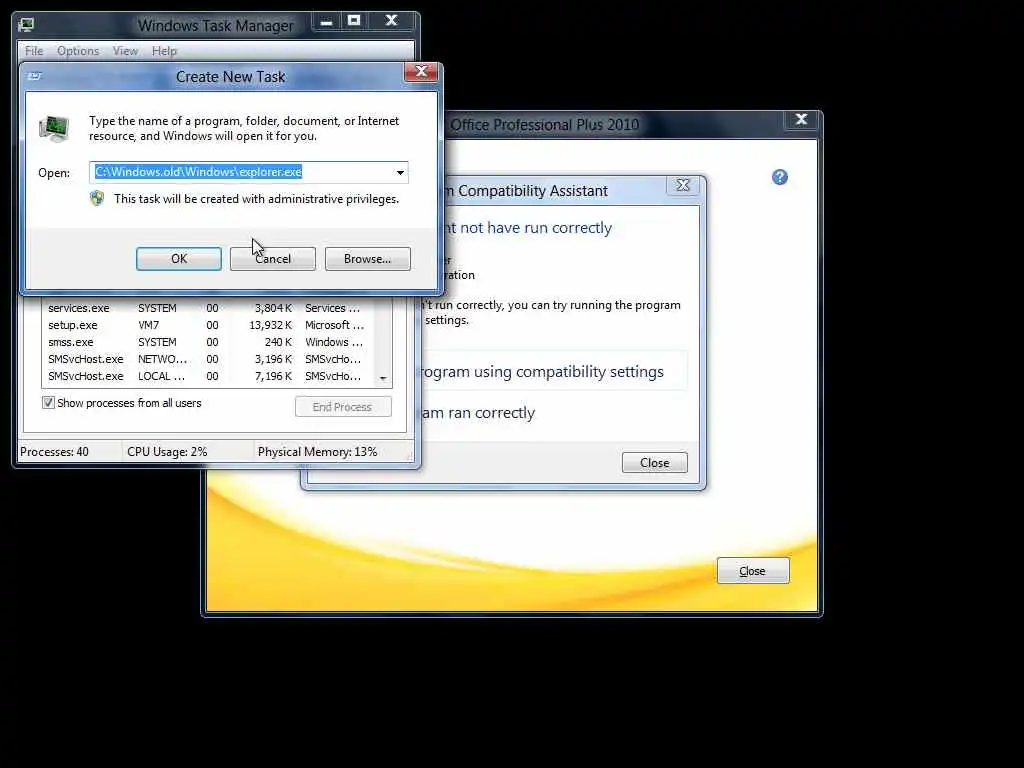Select the SMSvcHost.exe NETWO... process row
1024x768 pixels.
pos(209,359)
